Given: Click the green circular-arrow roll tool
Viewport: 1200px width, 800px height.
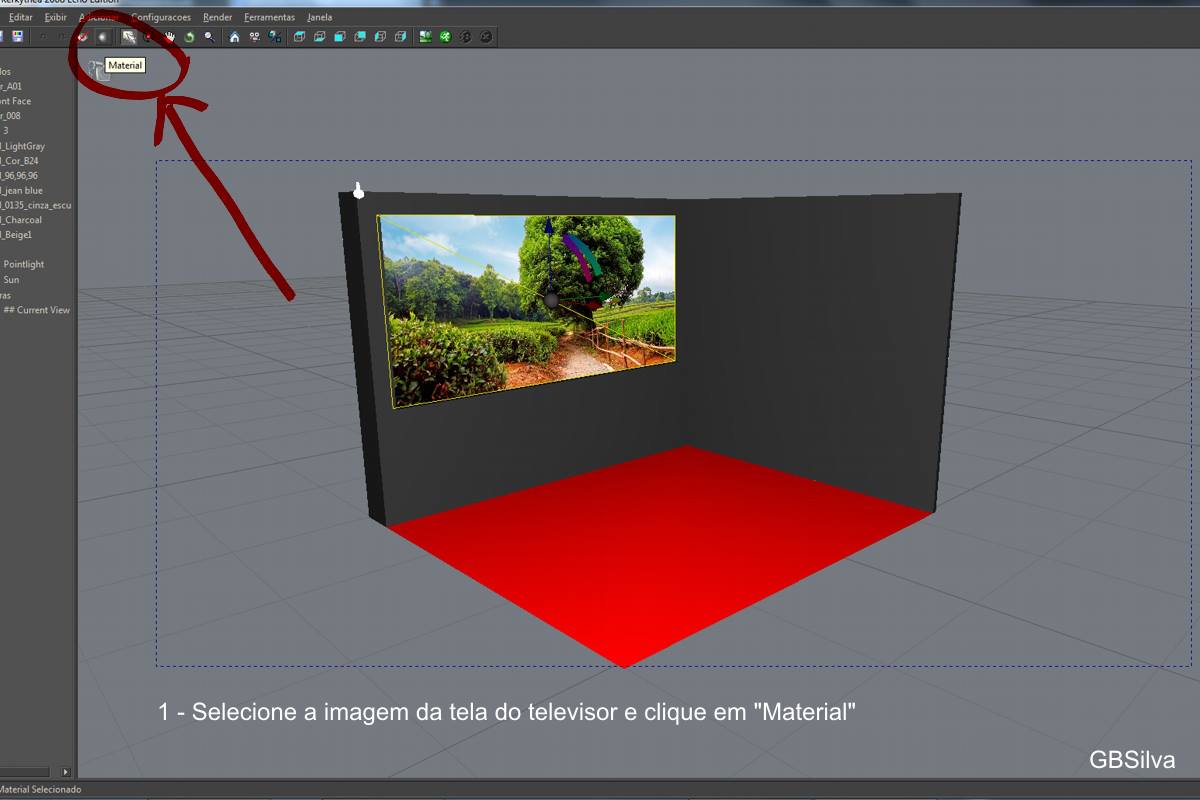Looking at the screenshot, I should click(189, 37).
